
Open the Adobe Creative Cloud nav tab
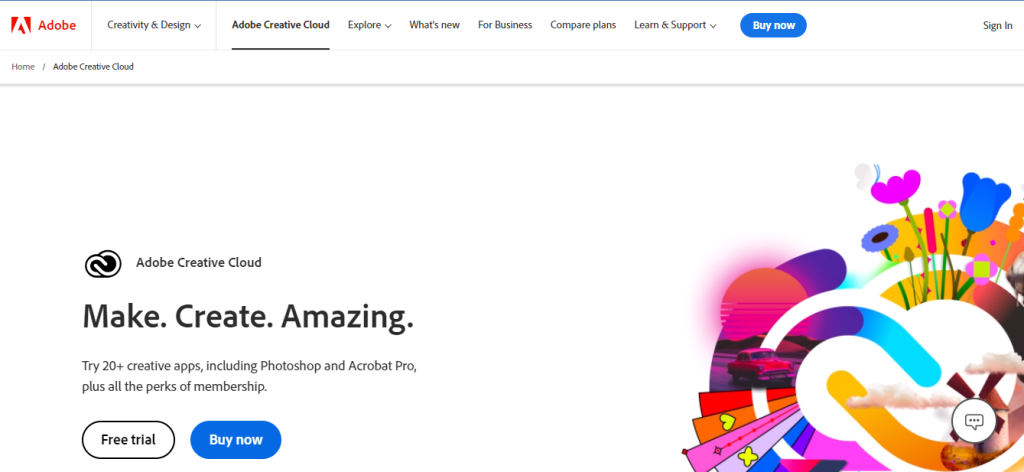click(281, 25)
